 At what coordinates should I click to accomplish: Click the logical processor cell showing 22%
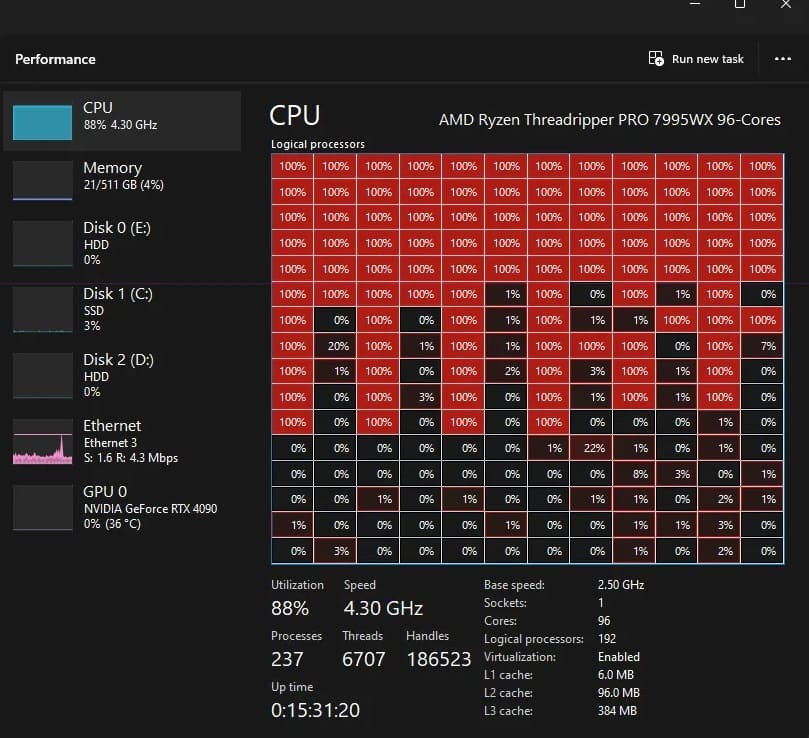click(591, 448)
